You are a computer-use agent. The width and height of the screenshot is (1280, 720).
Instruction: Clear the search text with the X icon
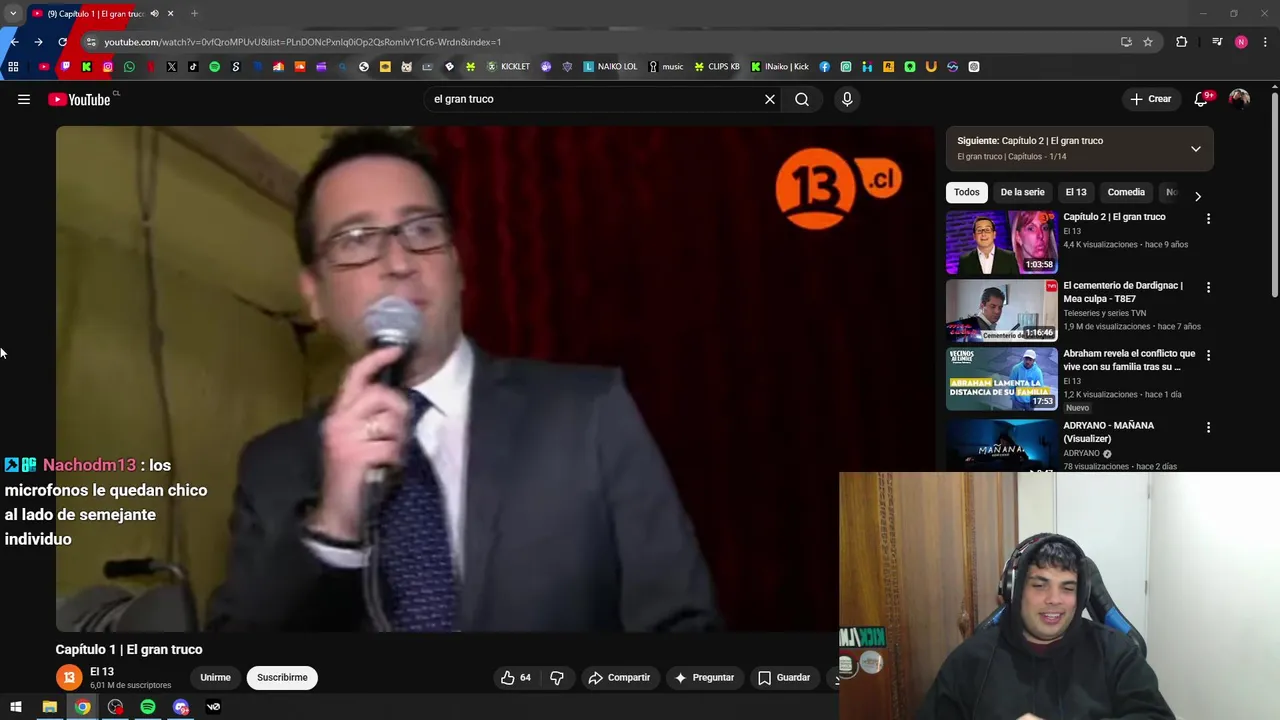(770, 99)
